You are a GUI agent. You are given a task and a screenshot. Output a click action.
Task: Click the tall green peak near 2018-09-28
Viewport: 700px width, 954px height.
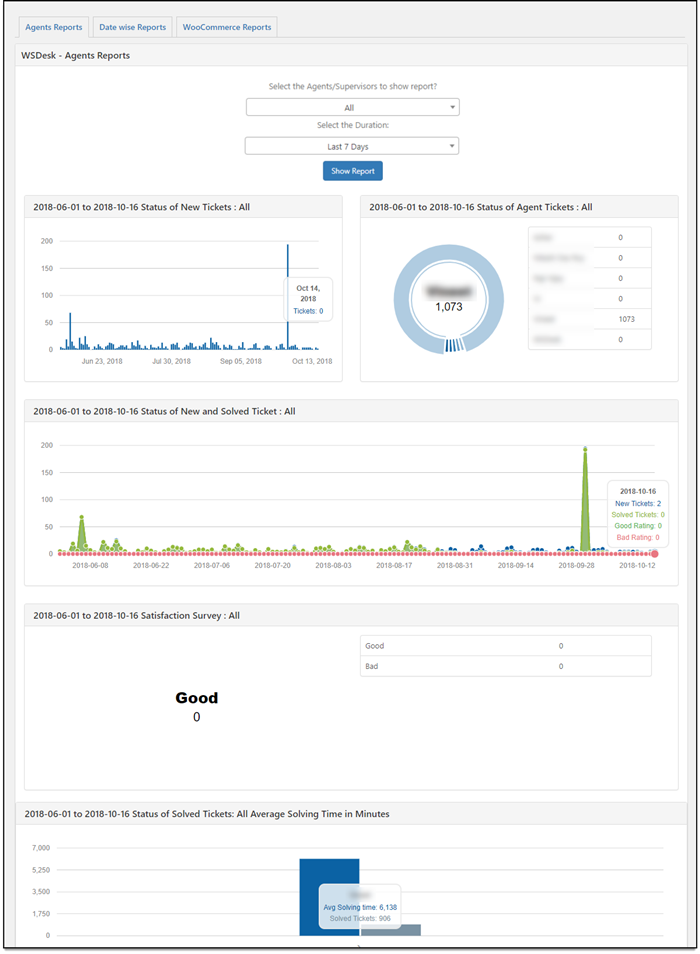[x=585, y=500]
